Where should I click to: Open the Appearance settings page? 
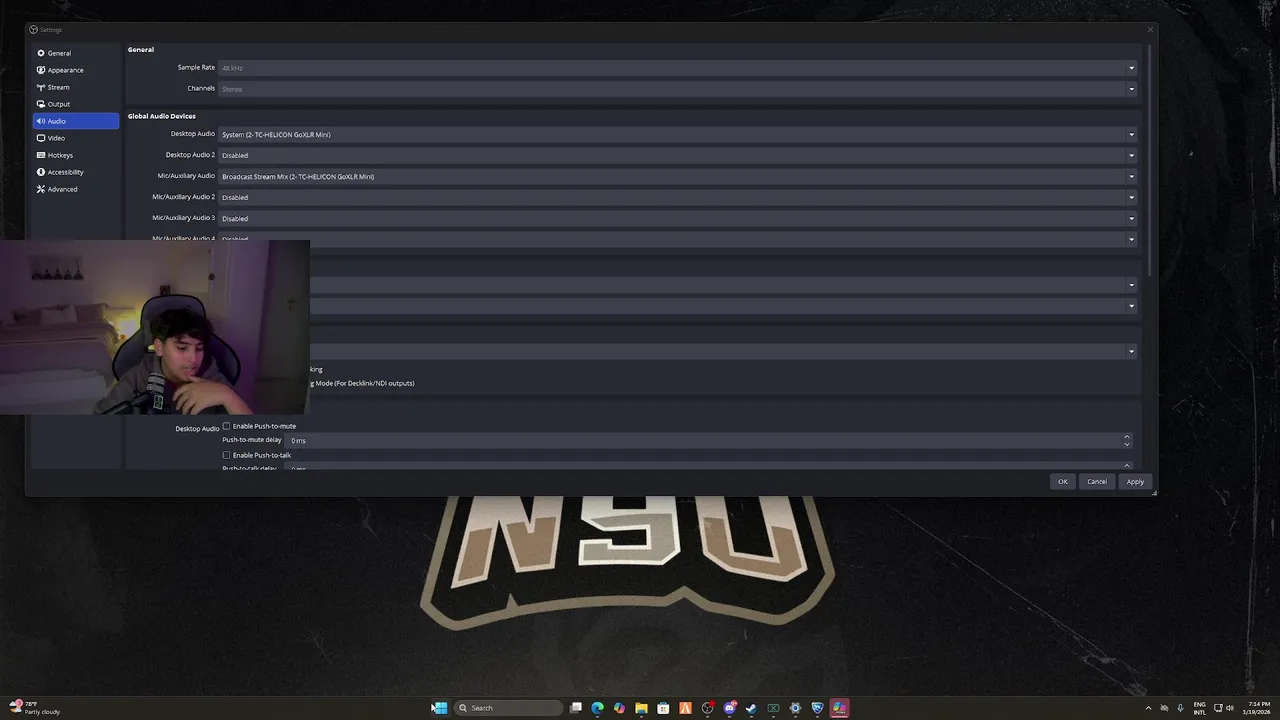tap(76, 70)
